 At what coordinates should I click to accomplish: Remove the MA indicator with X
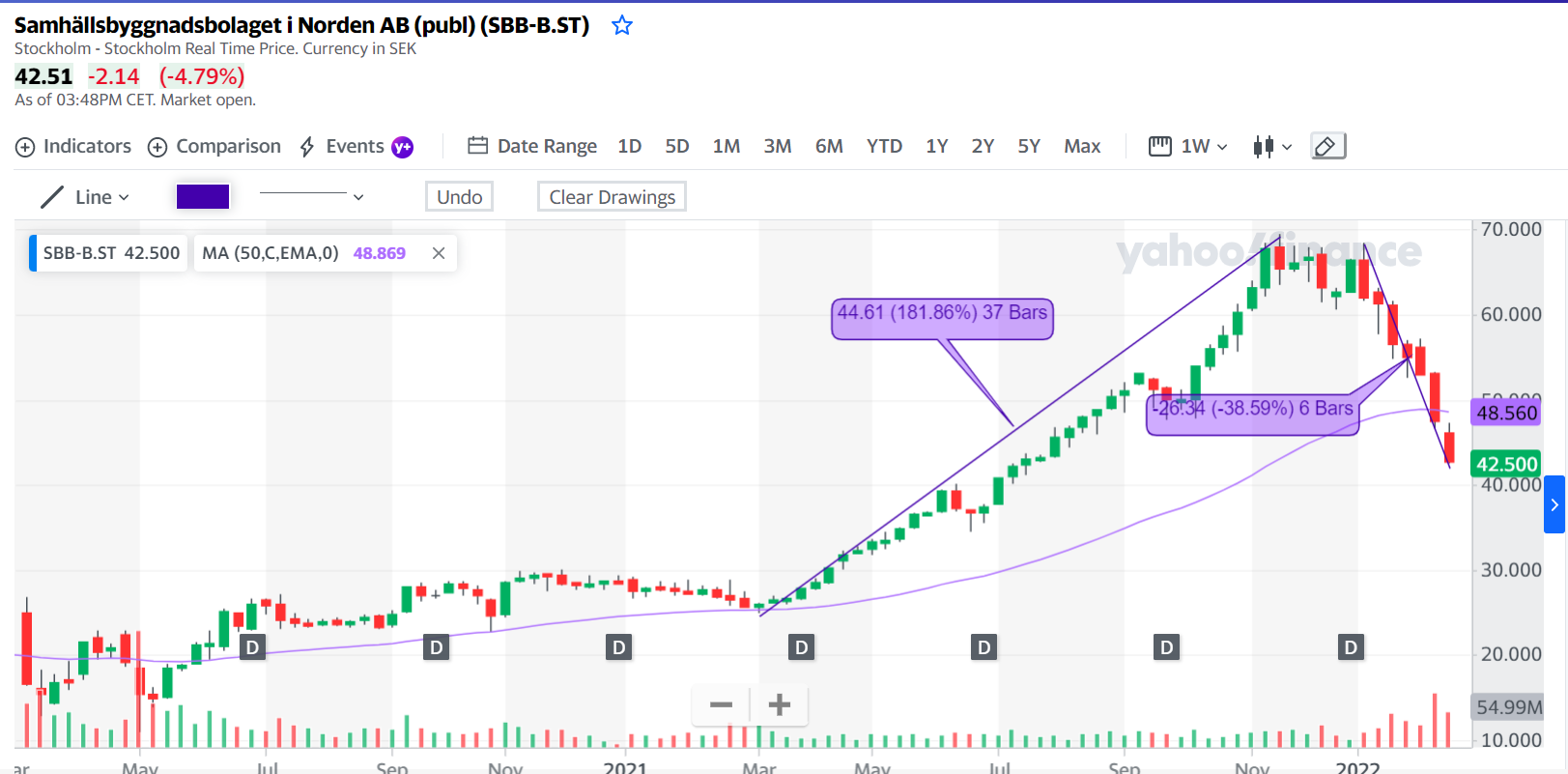click(439, 253)
